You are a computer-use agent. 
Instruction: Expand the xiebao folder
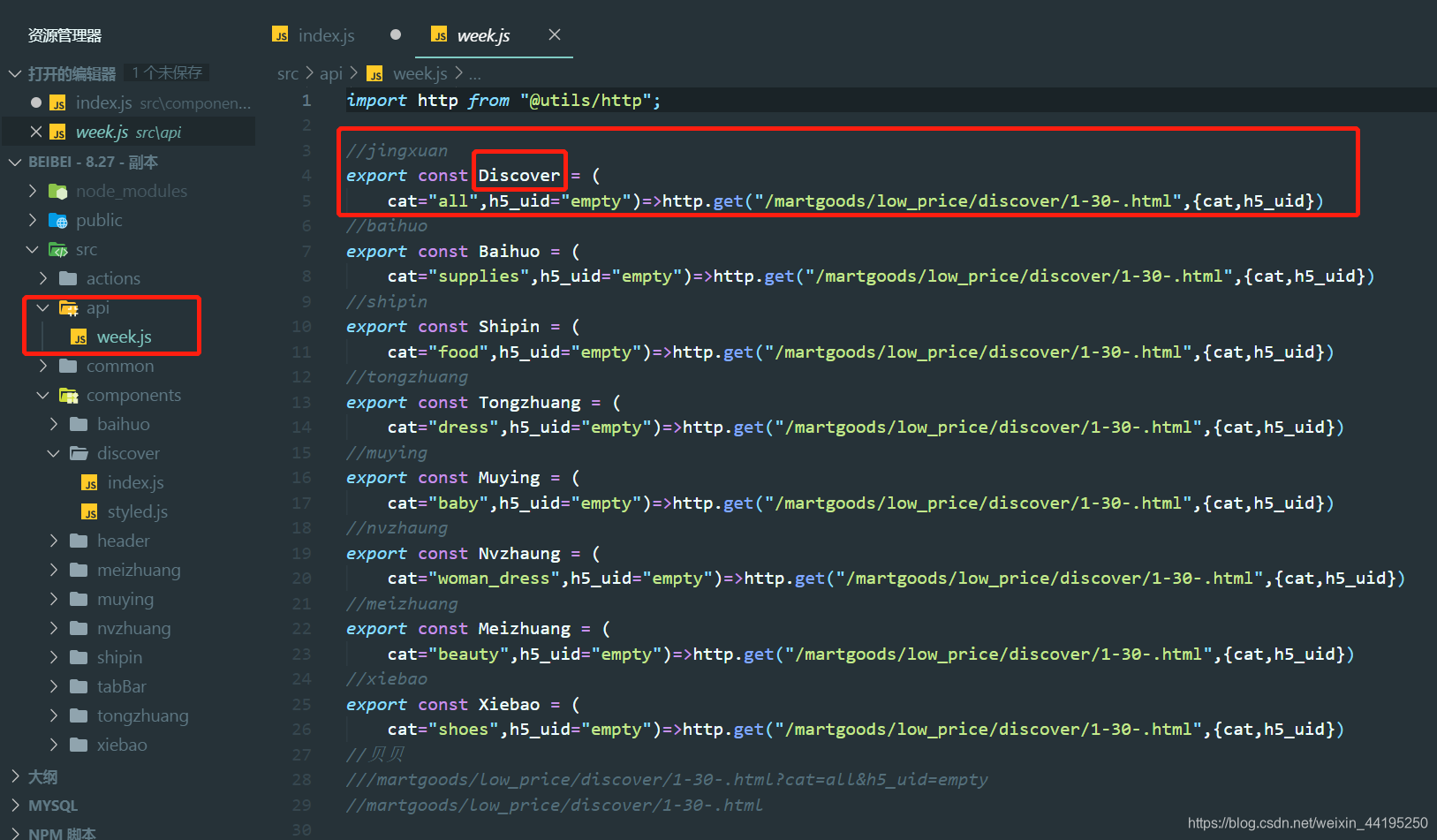tap(54, 745)
